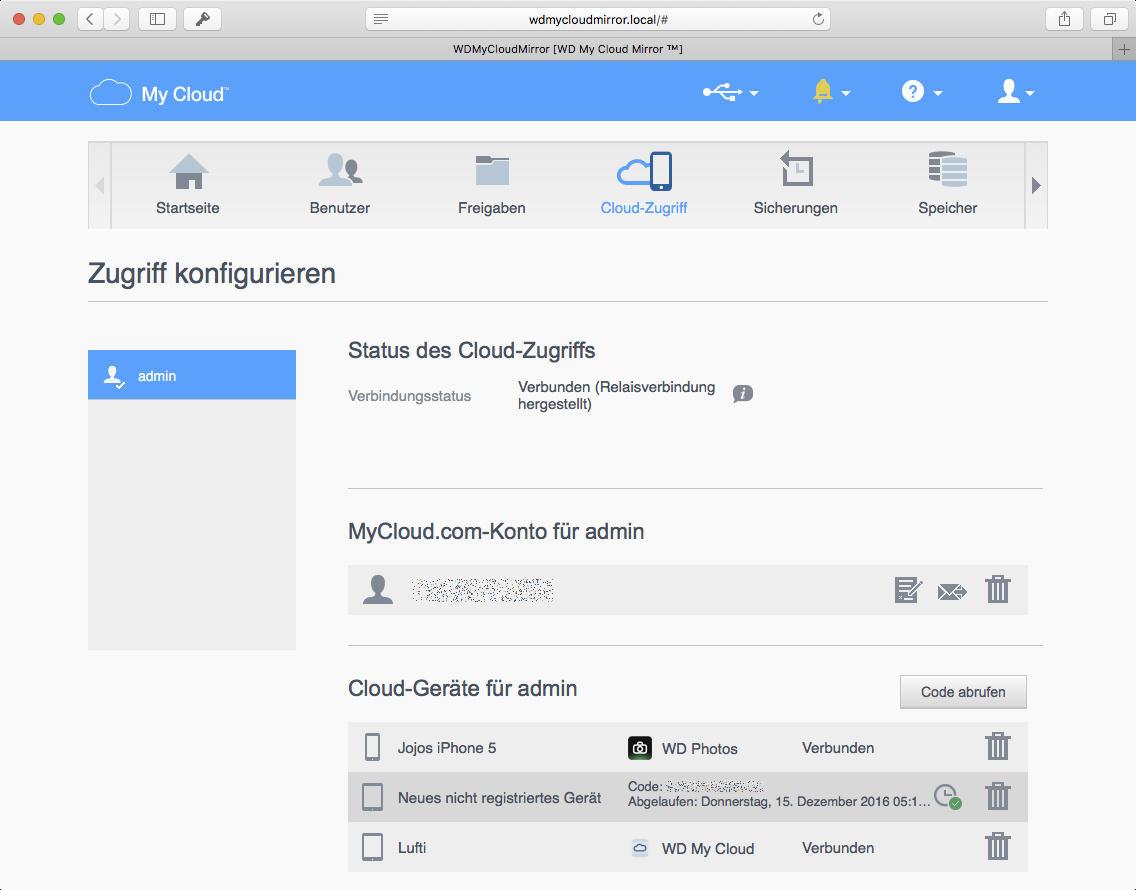Click the account avatar icon in MyCloud.com row
Screen dimensions: 1136x890
coord(377,590)
